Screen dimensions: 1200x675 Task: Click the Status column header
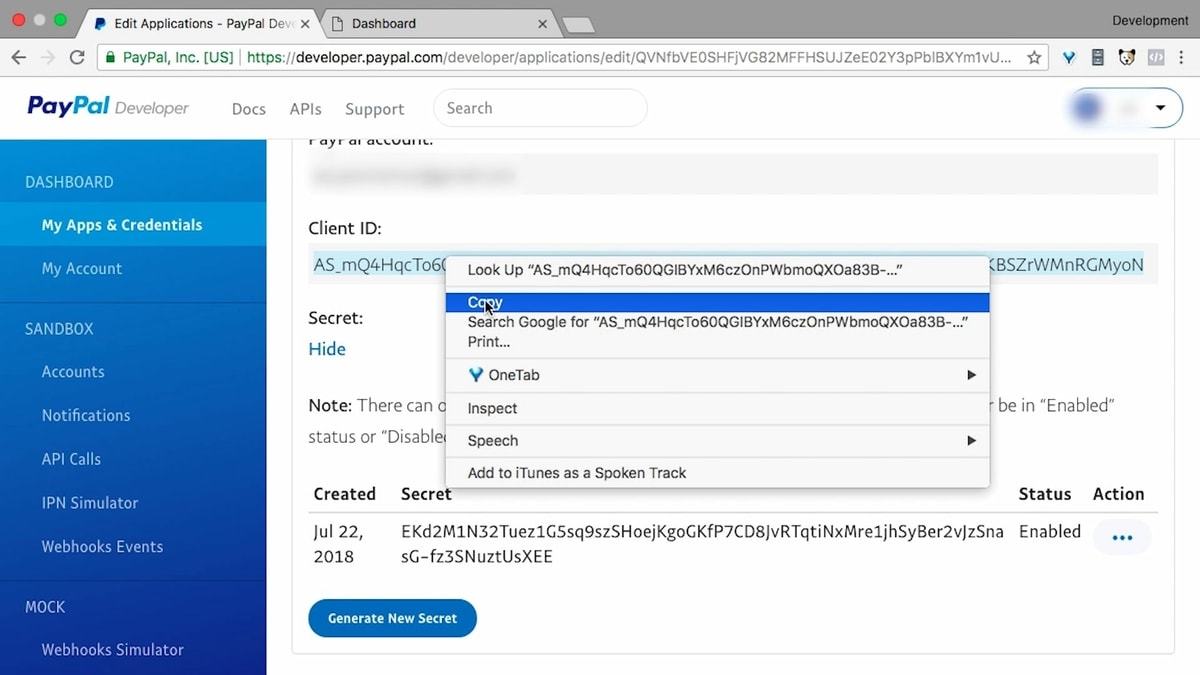[1045, 494]
